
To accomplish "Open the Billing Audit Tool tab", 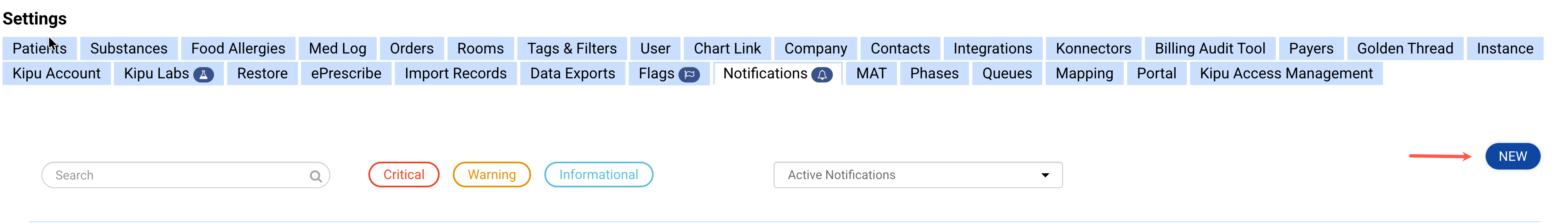I will coord(1210,49).
